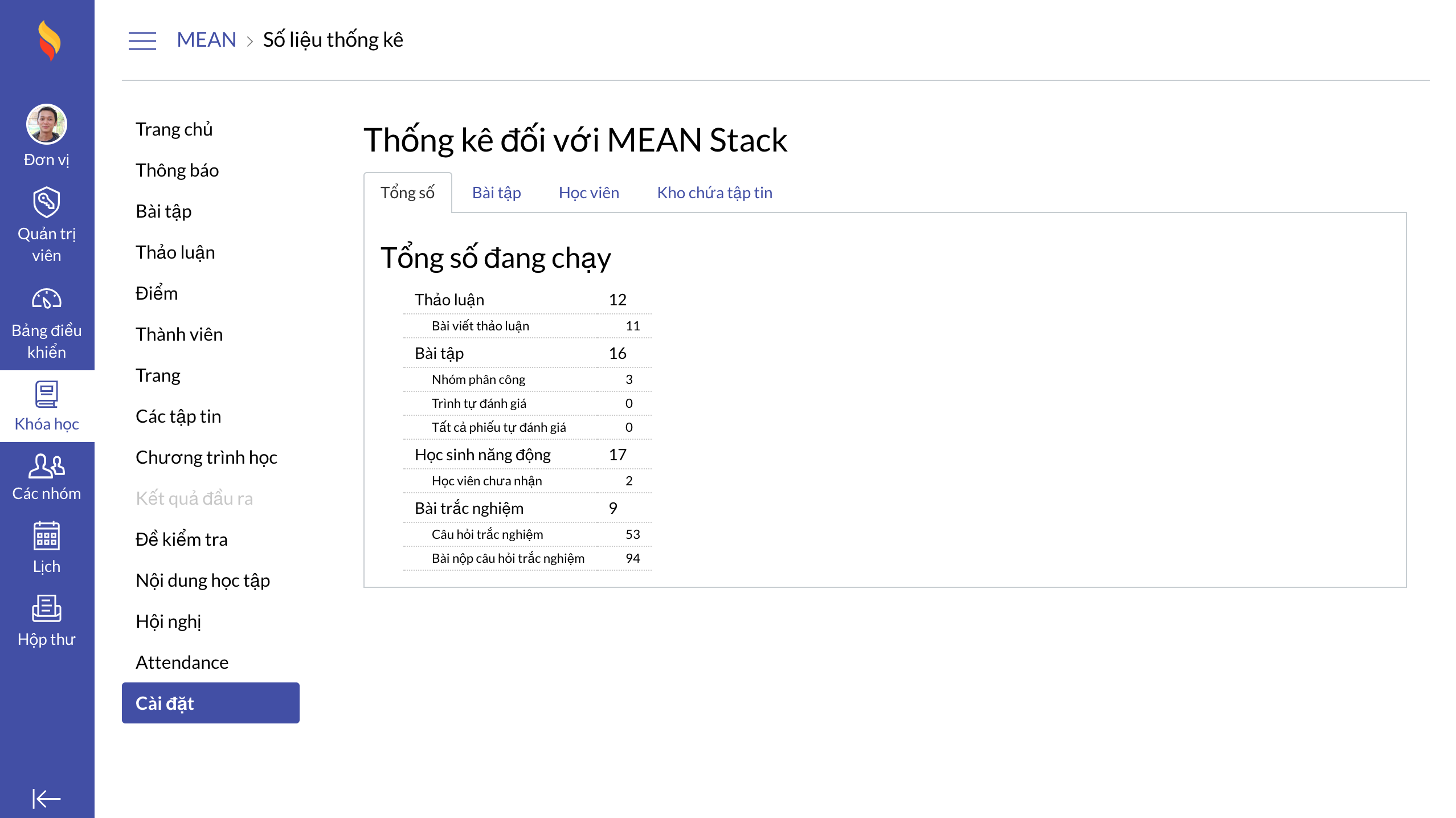
Task: Open the Điểm course menu link
Action: pyautogui.click(x=157, y=293)
